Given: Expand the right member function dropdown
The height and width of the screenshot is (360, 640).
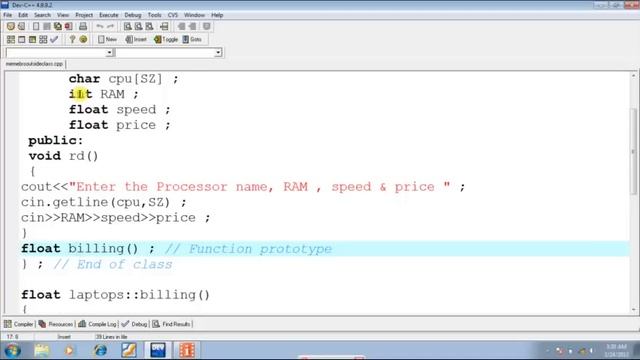Looking at the screenshot, I should point(218,53).
